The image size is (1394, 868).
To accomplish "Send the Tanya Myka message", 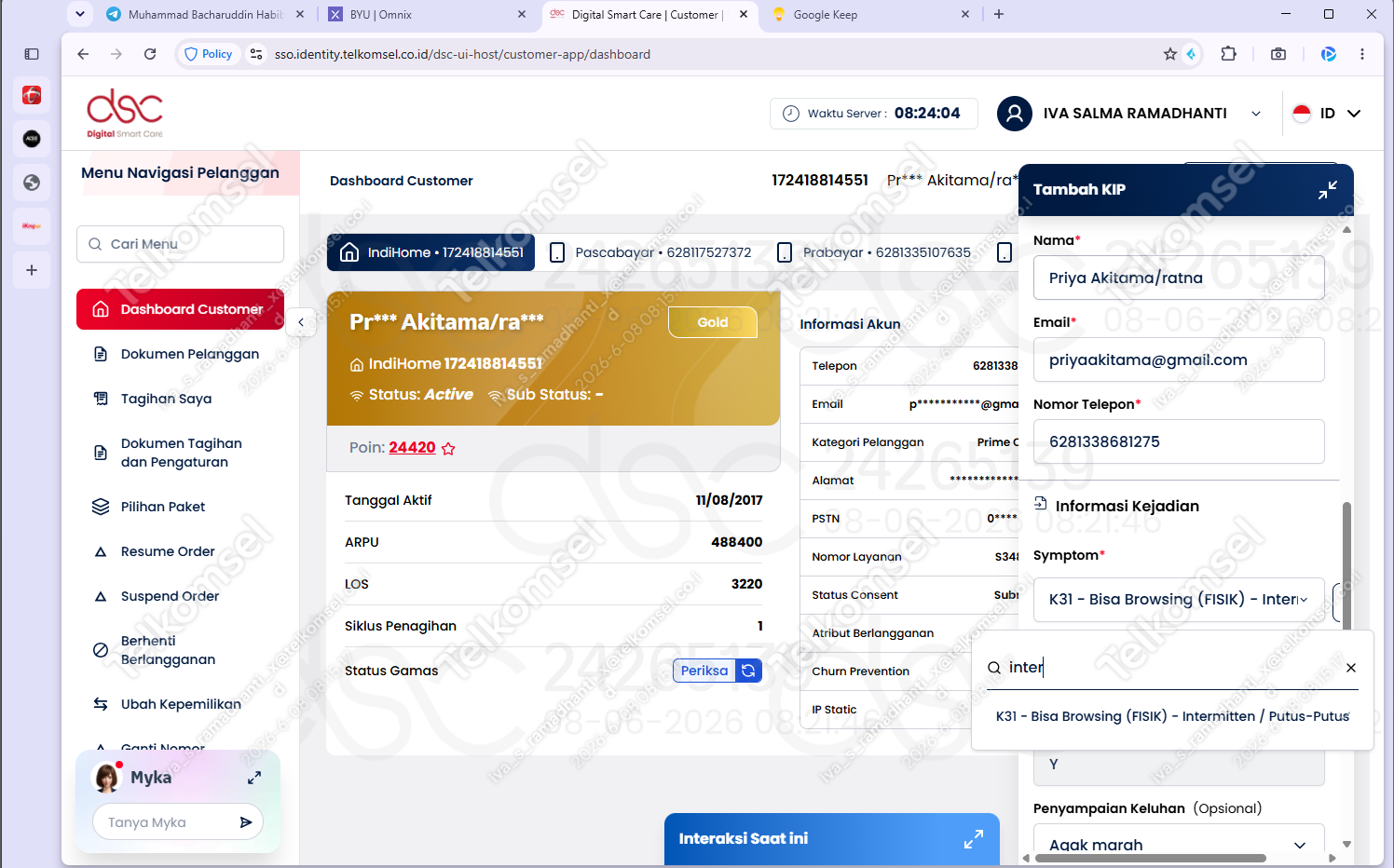I will (245, 822).
